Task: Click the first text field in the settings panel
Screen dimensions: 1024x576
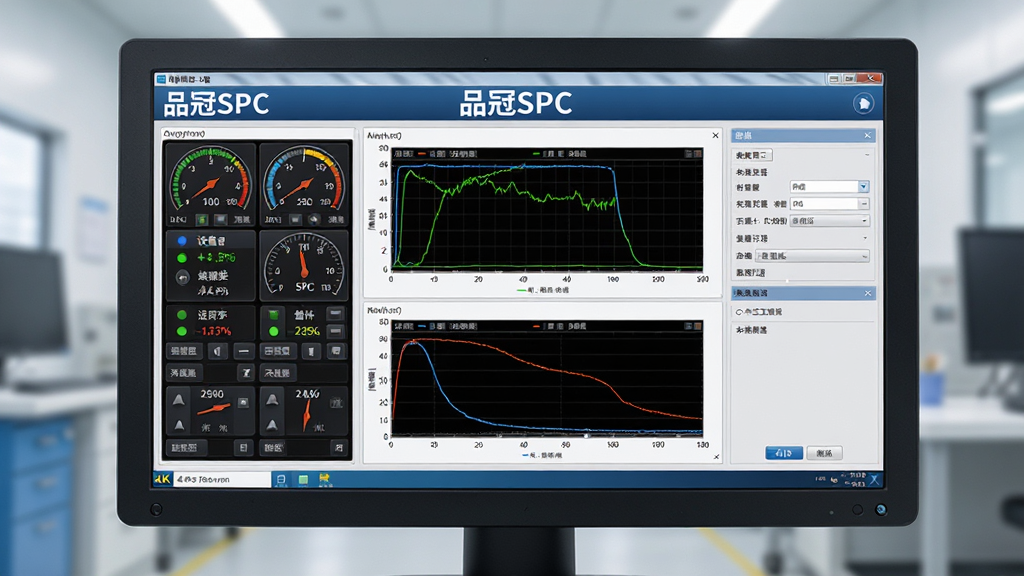Action: [x=824, y=187]
